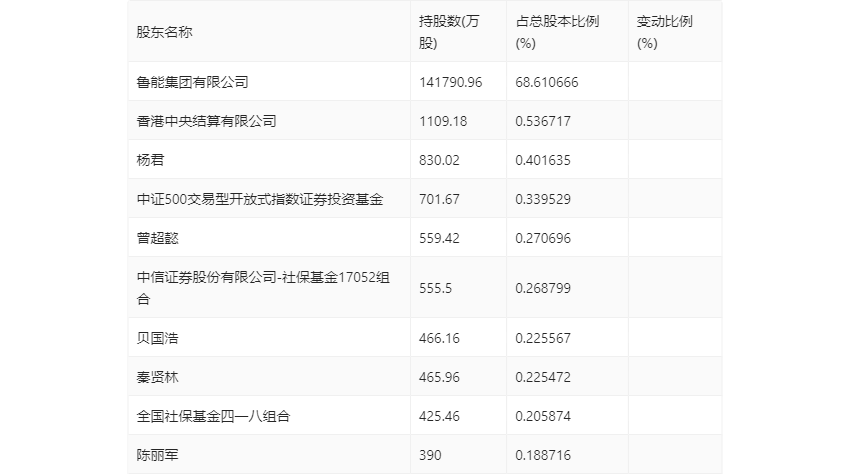850x474 pixels.
Task: Click holdings value 141790.96
Action: (x=450, y=82)
